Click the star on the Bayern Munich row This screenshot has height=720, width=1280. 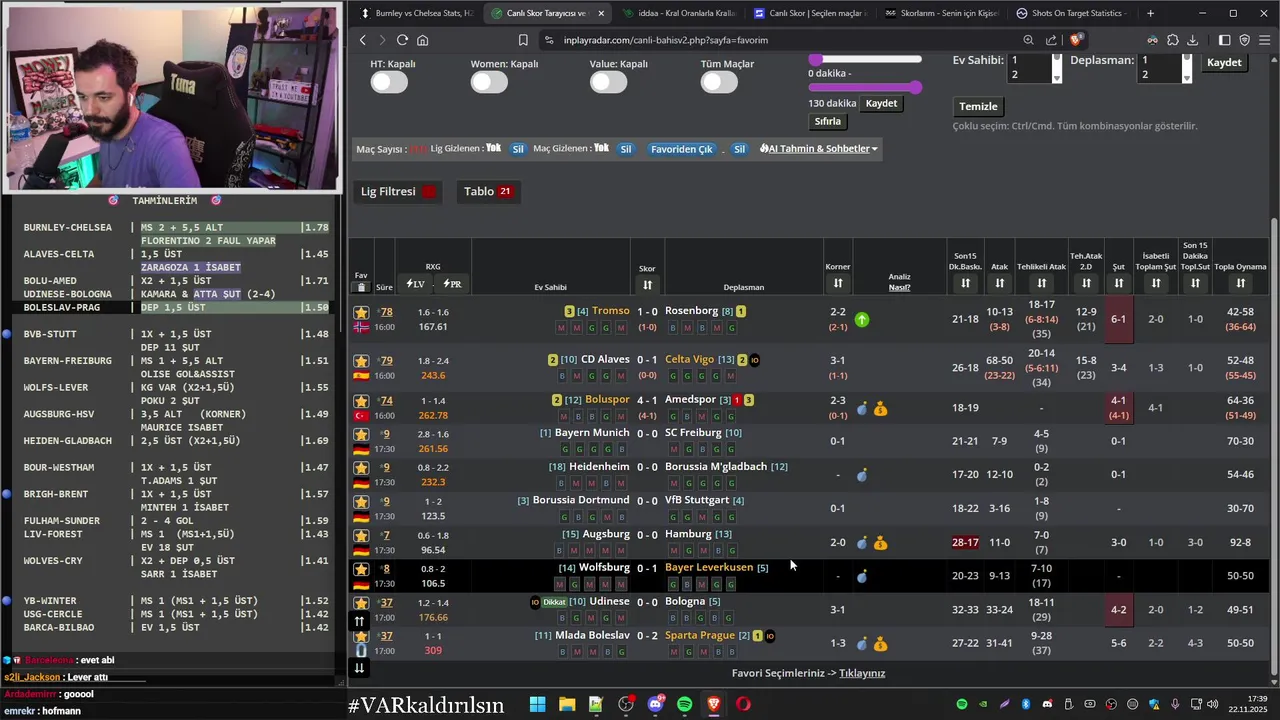click(x=361, y=434)
